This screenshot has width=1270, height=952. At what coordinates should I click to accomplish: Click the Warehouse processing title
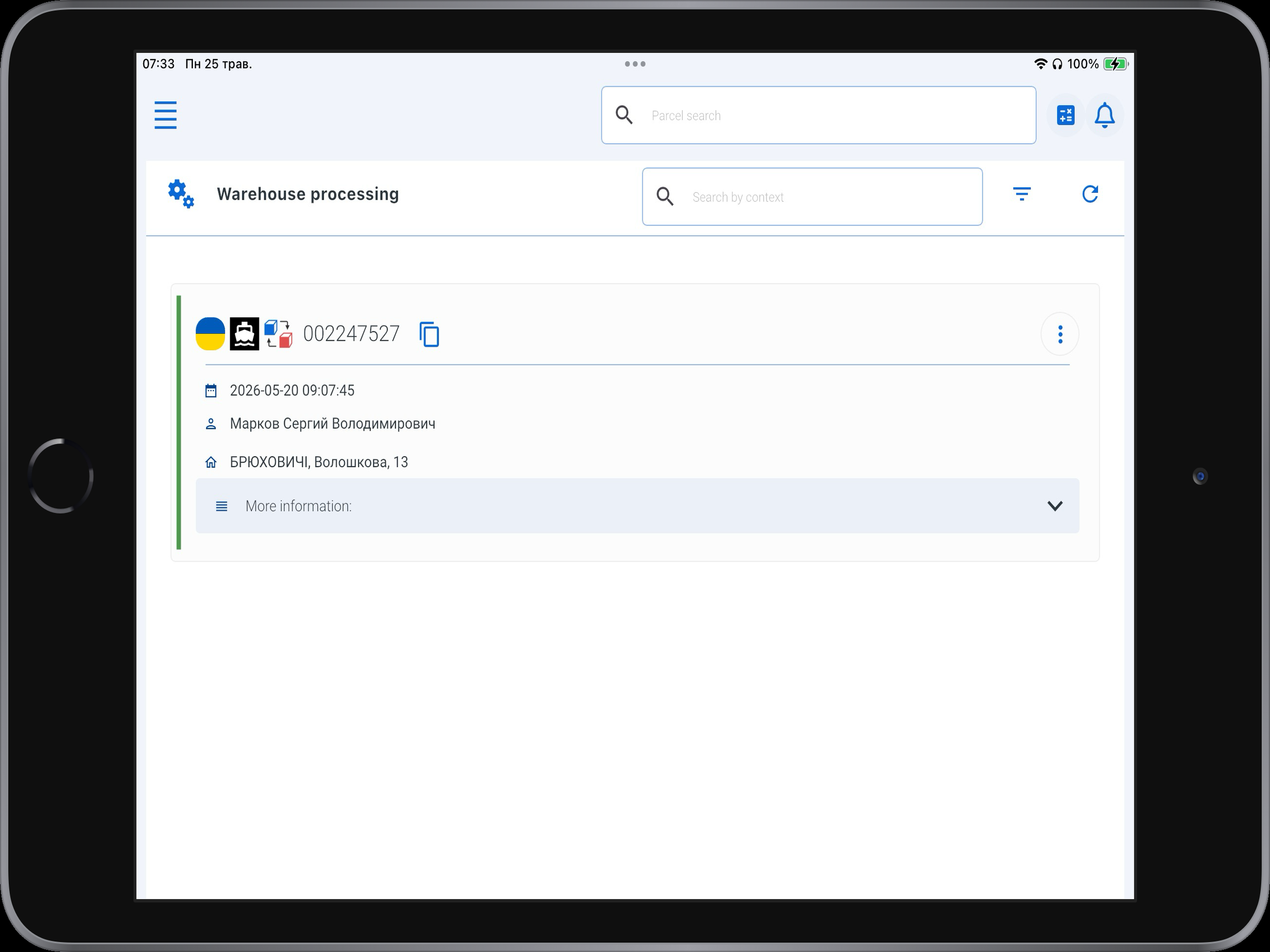tap(308, 194)
